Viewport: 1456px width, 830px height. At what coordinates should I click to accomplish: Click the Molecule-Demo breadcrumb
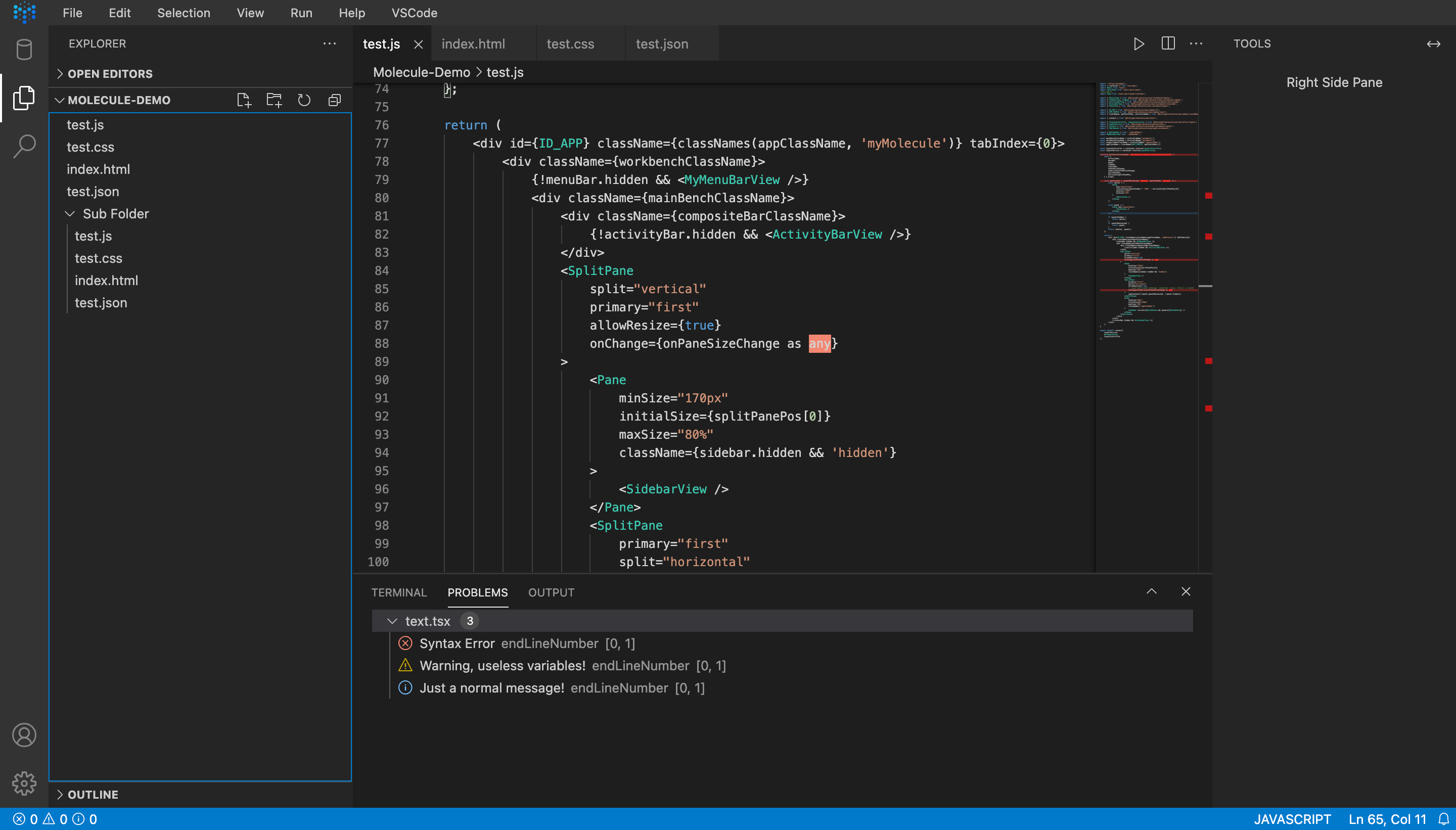click(x=421, y=72)
